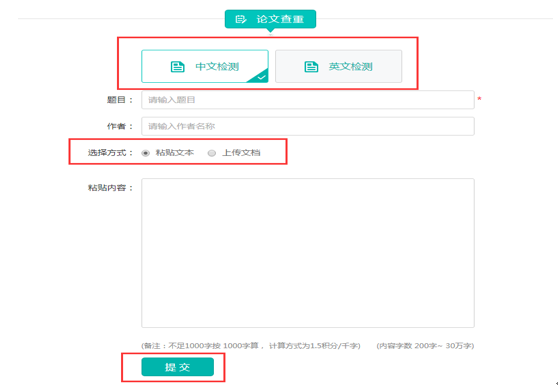Select the 中文检测 tab
Viewport: 558px width, 390px height.
(x=205, y=66)
